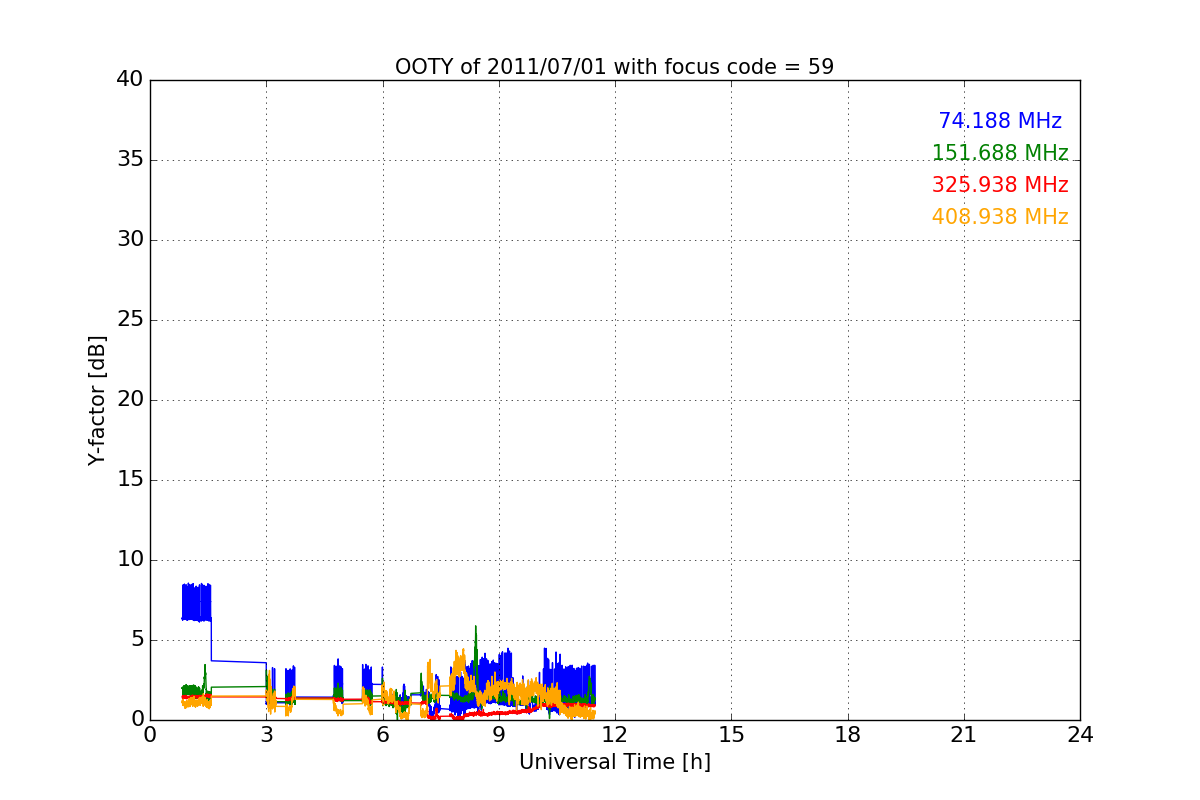
Task: Select the 325.938 MHz legend label
Action: (1000, 185)
